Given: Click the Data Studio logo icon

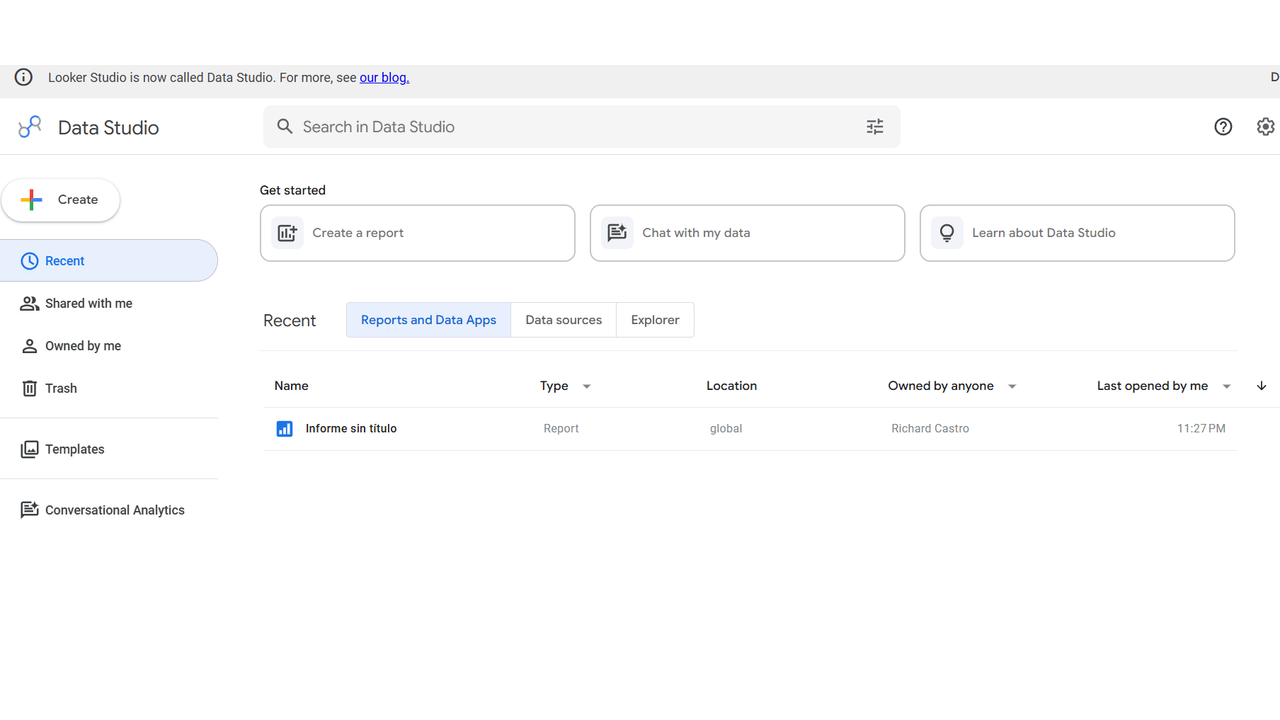Looking at the screenshot, I should point(30,127).
